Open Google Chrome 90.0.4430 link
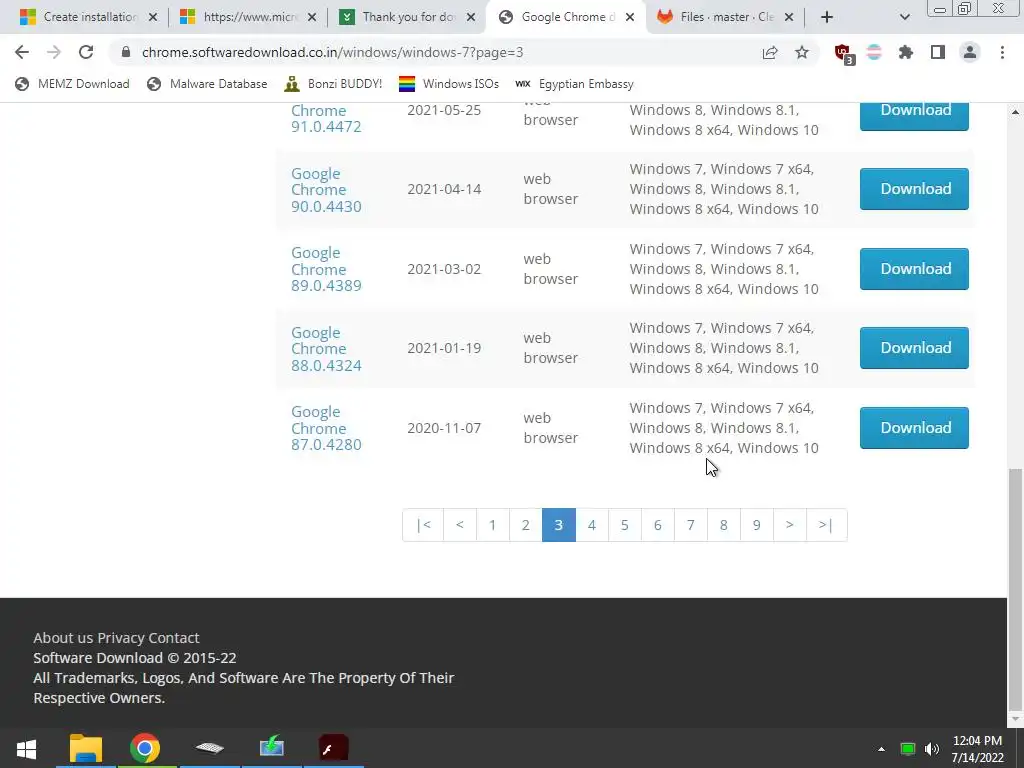 point(326,189)
